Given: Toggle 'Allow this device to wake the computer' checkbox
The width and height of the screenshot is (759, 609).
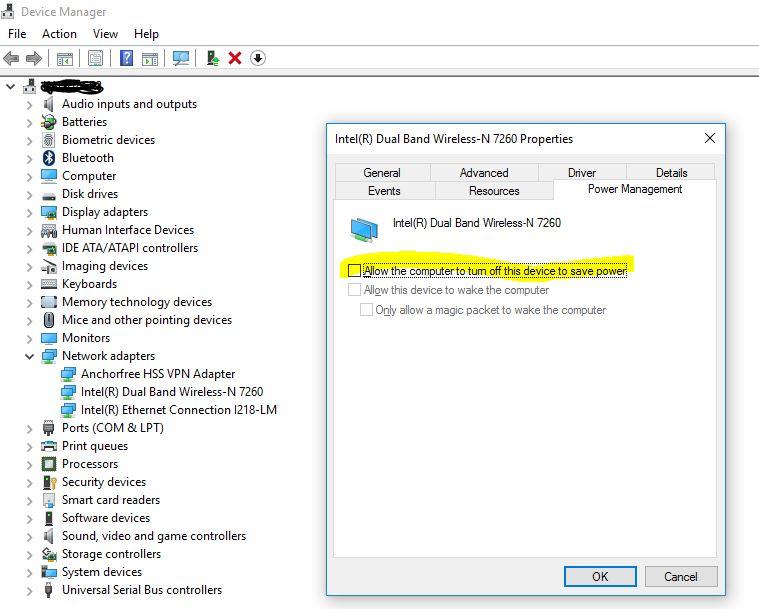Looking at the screenshot, I should point(354,289).
